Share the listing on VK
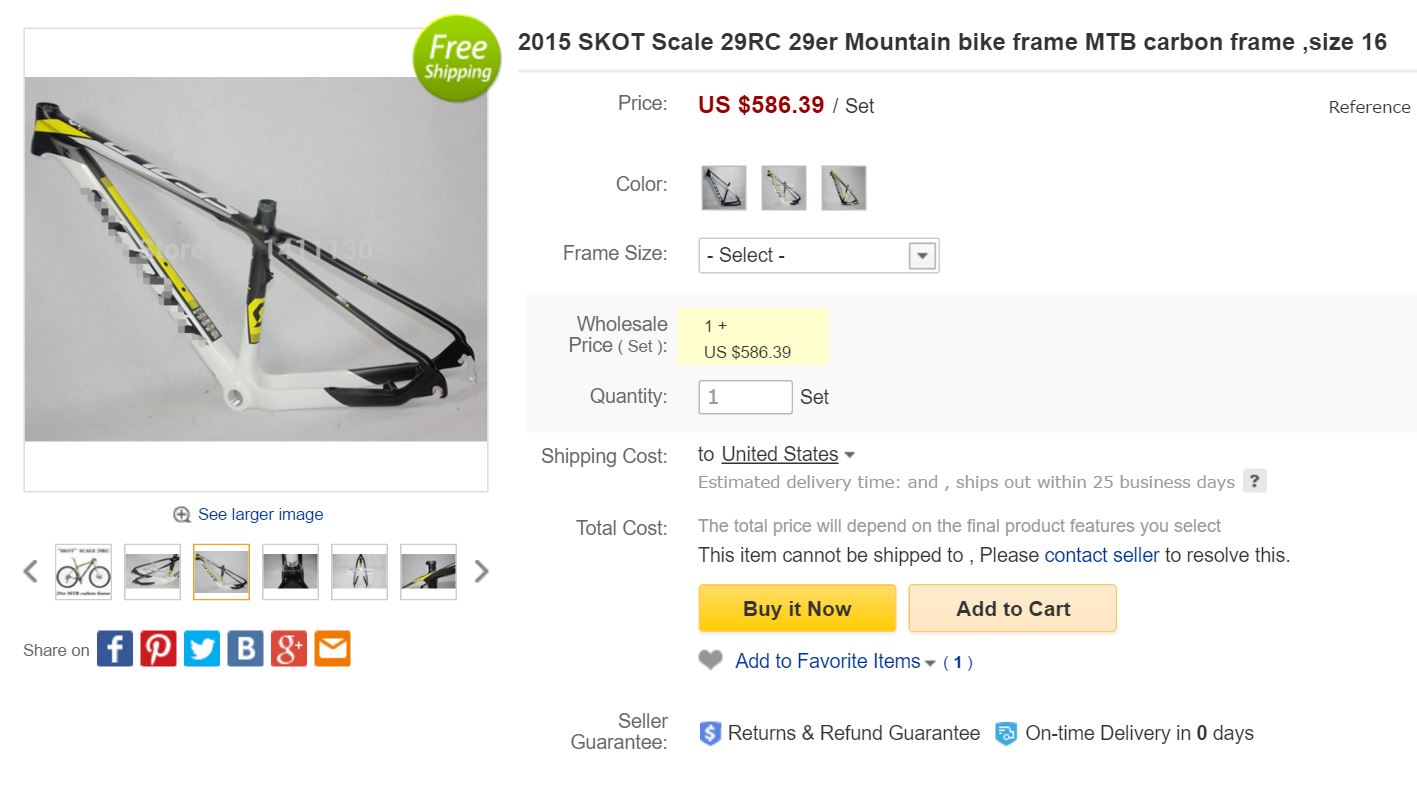 (x=245, y=650)
